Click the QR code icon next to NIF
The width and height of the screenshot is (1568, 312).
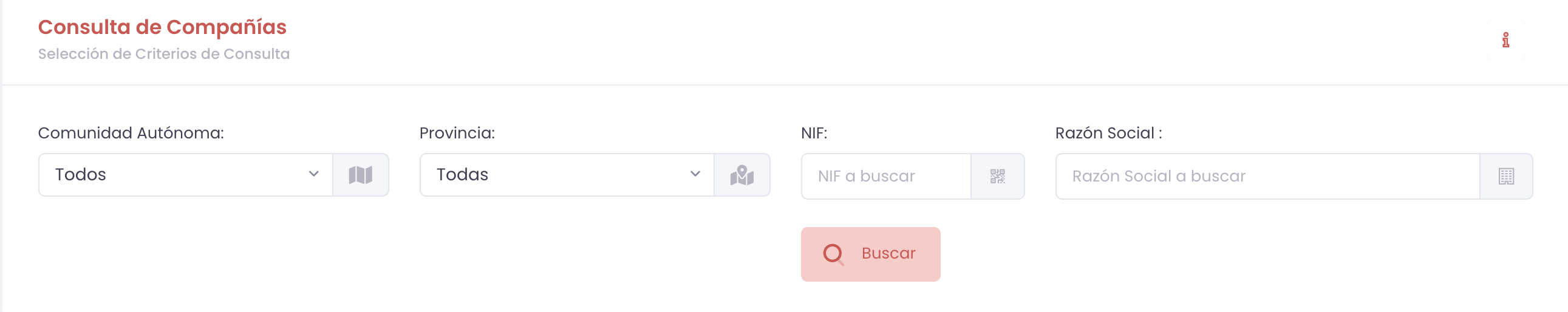click(x=997, y=177)
